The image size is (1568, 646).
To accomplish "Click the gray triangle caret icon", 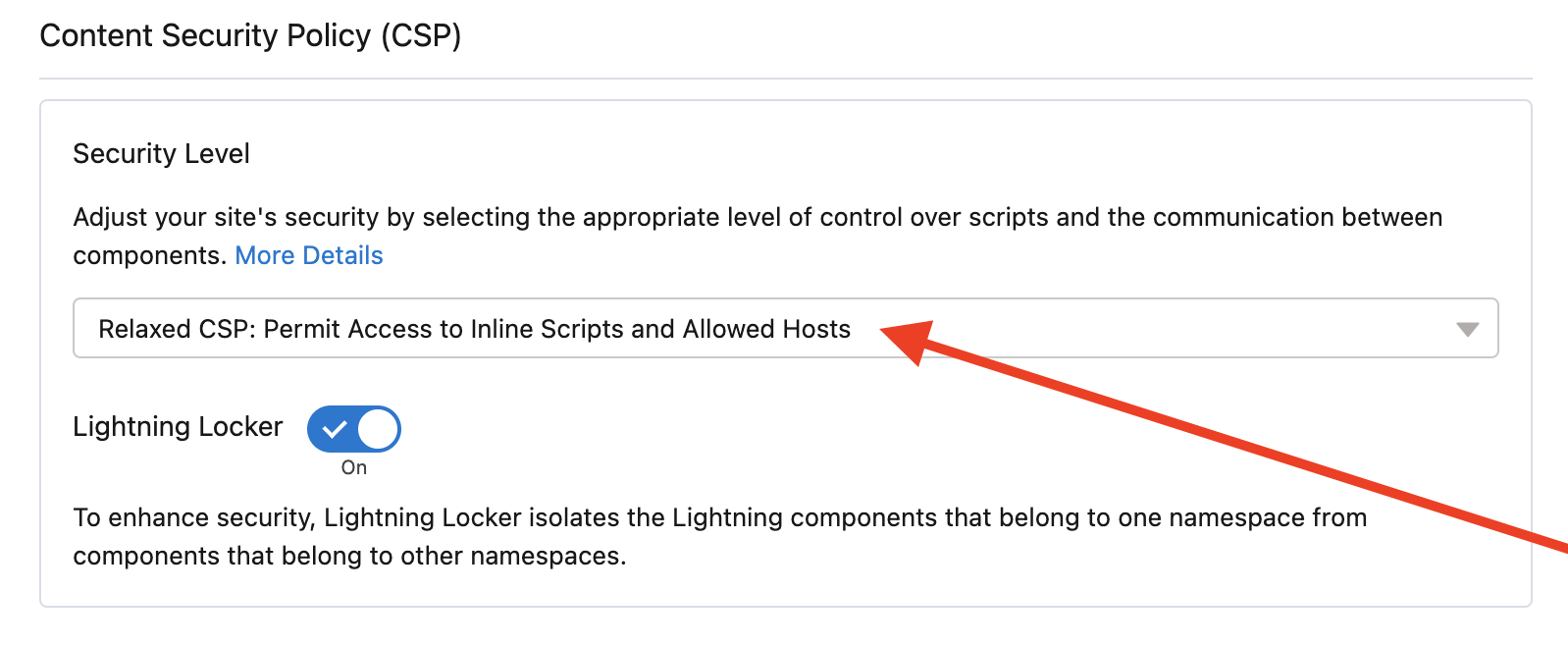I will click(x=1467, y=330).
